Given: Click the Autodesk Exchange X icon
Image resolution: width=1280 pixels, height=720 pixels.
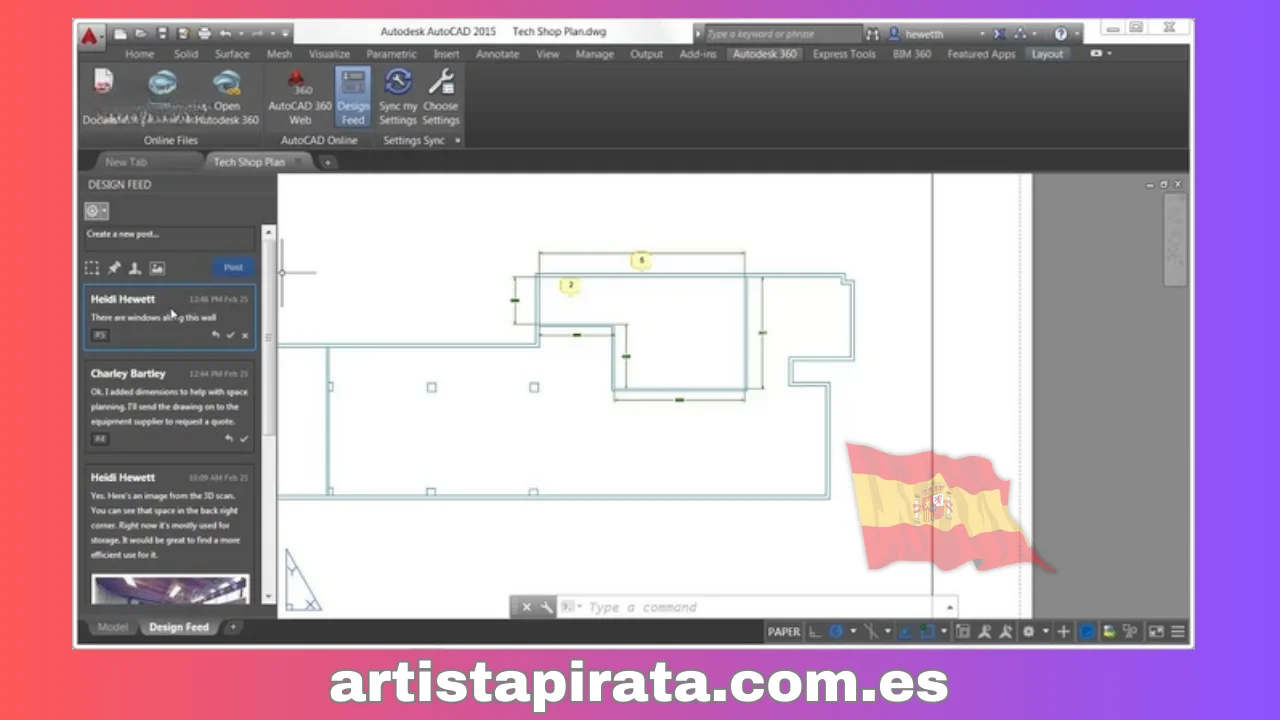Looking at the screenshot, I should point(999,33).
